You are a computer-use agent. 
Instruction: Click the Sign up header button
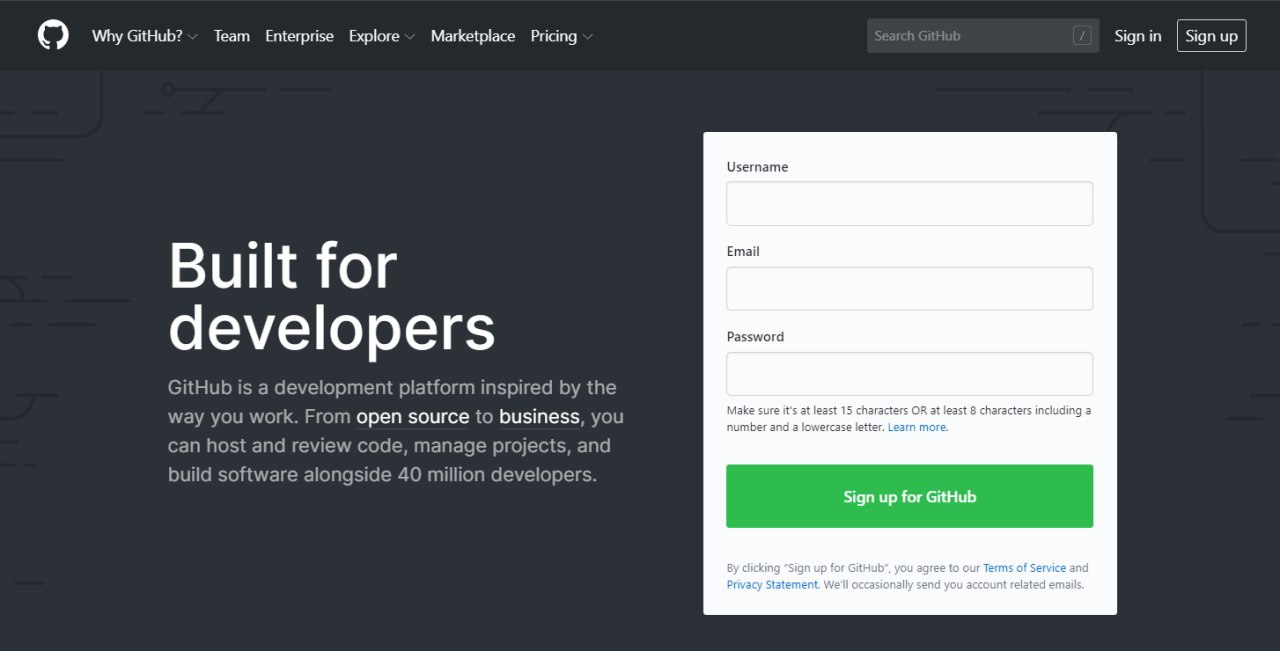tap(1211, 36)
